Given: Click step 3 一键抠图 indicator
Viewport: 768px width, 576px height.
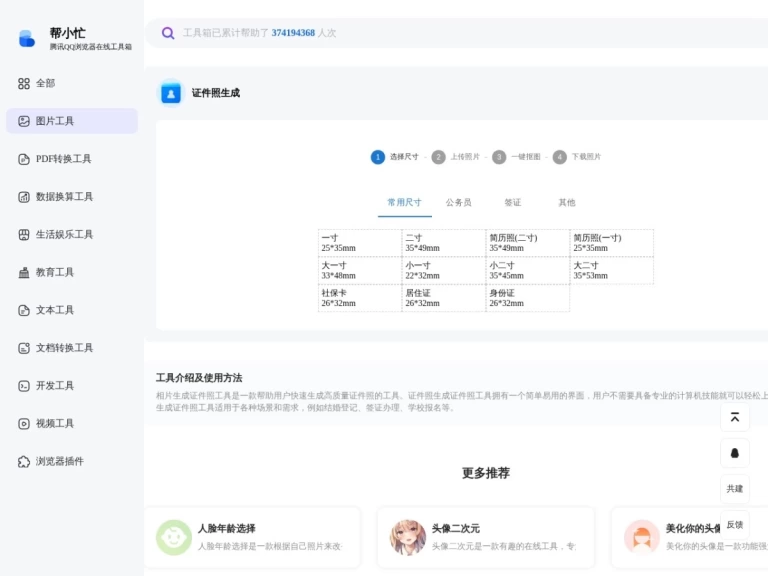Looking at the screenshot, I should 516,157.
